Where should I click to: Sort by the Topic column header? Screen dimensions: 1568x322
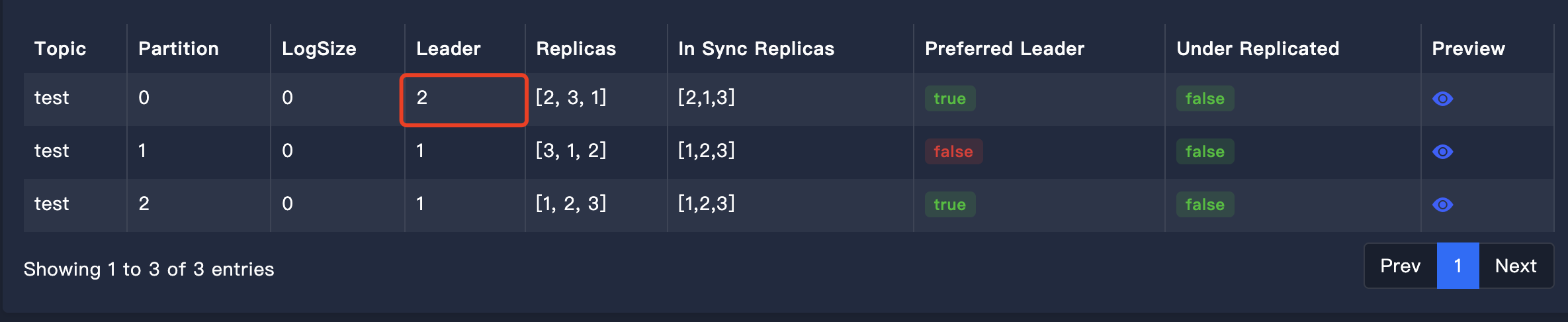click(60, 48)
